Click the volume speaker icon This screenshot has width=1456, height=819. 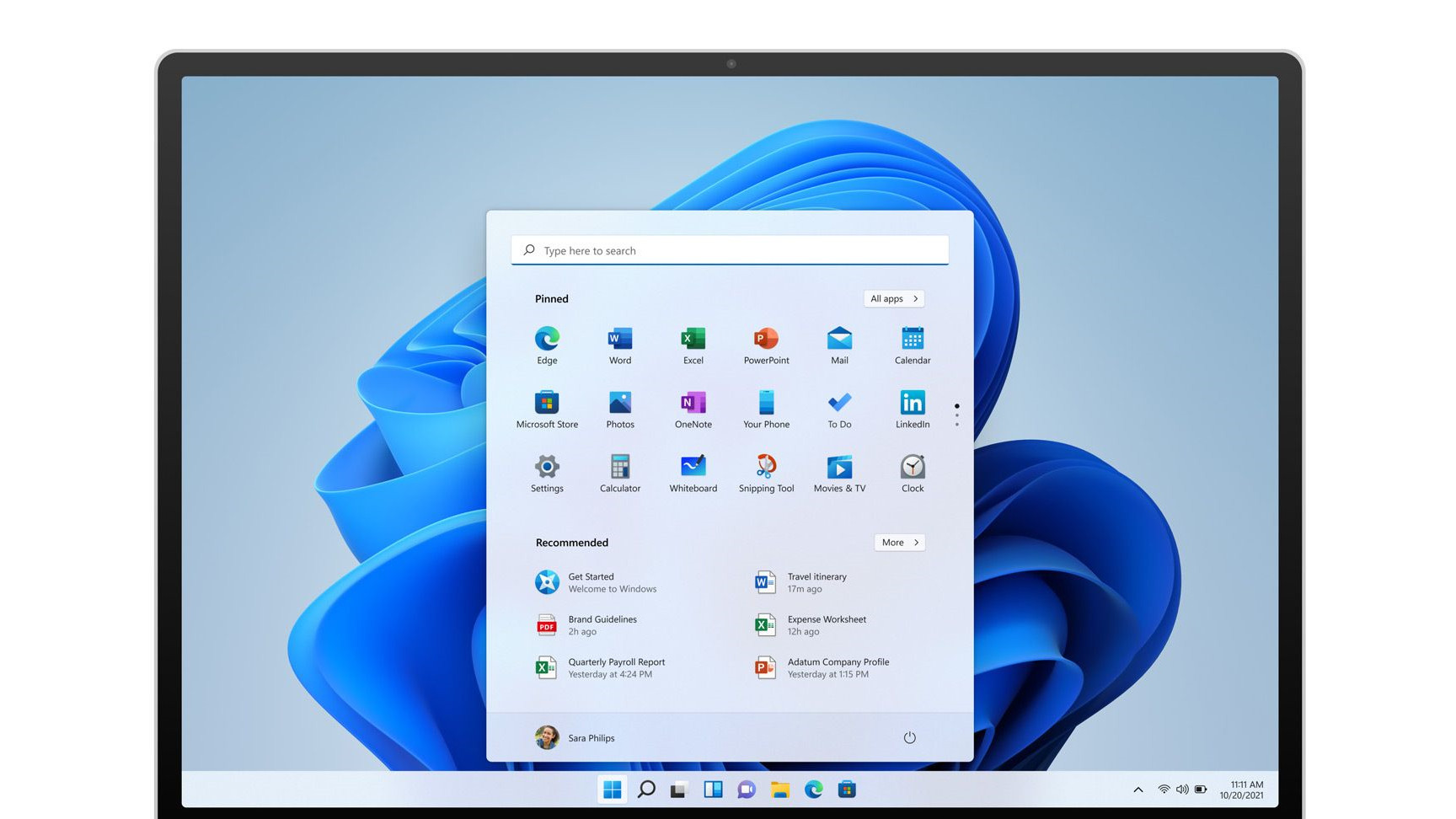point(1182,790)
